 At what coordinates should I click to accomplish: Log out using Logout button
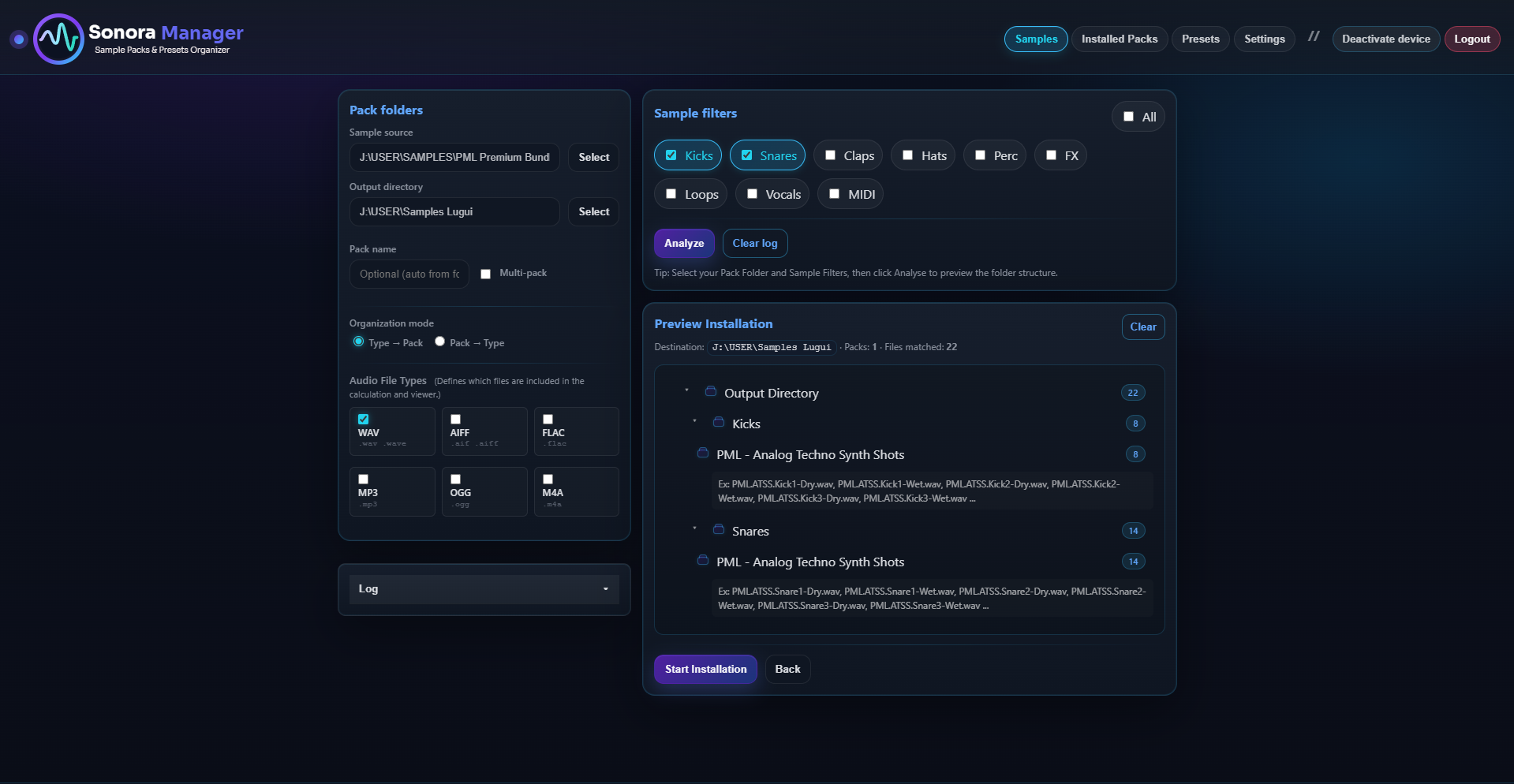click(x=1471, y=39)
